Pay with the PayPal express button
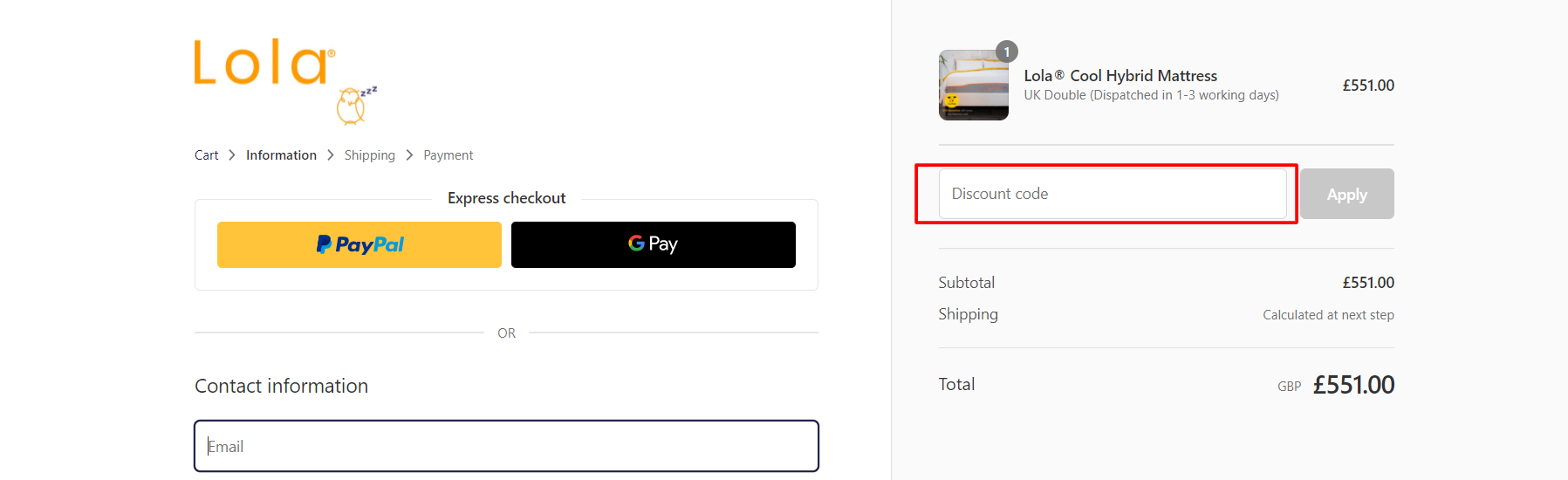1568x480 pixels. (x=359, y=244)
